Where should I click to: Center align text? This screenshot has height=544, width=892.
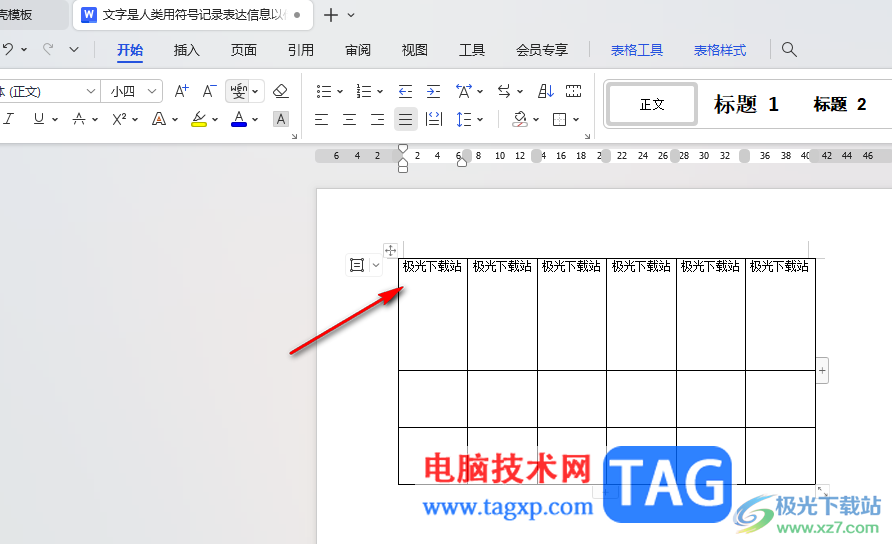349,119
